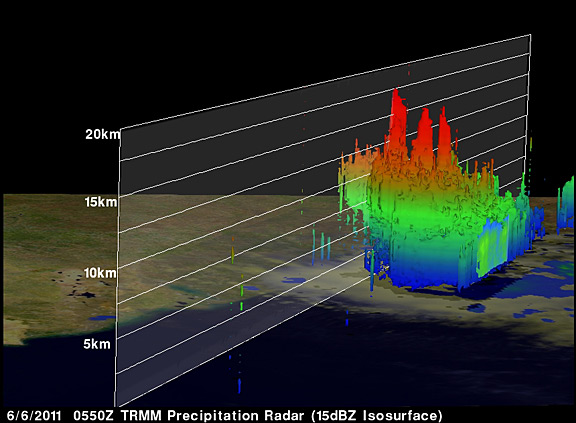This screenshot has height=423, width=576.
Task: Click the small yellow echo column near 10km line
Action: coord(233,252)
